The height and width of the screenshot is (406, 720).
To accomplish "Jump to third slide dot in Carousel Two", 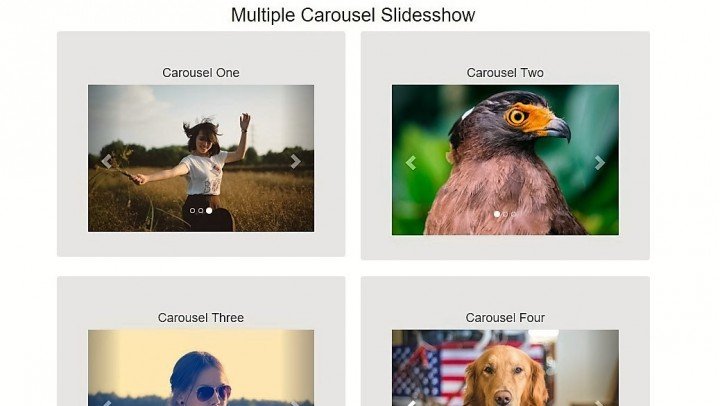I will coord(513,214).
